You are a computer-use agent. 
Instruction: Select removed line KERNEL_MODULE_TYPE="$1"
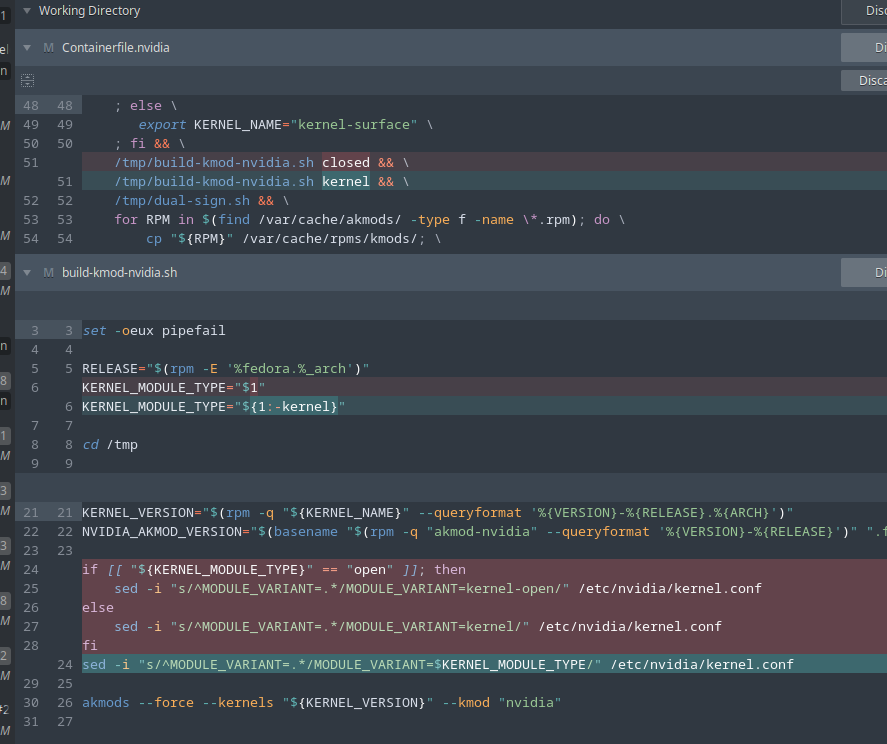tap(172, 387)
